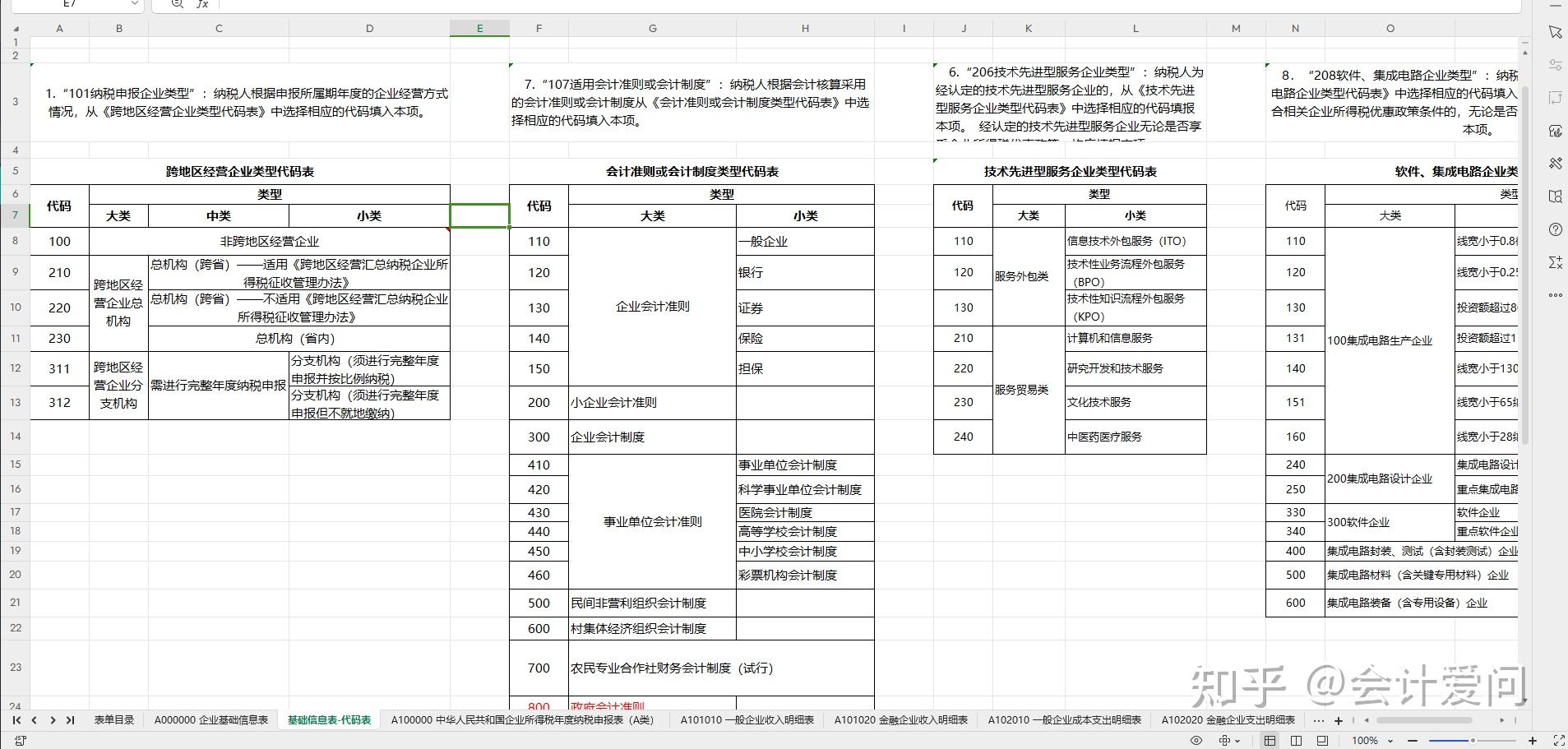Click the selection pointer tool in sidebar
This screenshot has height=749, width=1568.
(x=1555, y=32)
